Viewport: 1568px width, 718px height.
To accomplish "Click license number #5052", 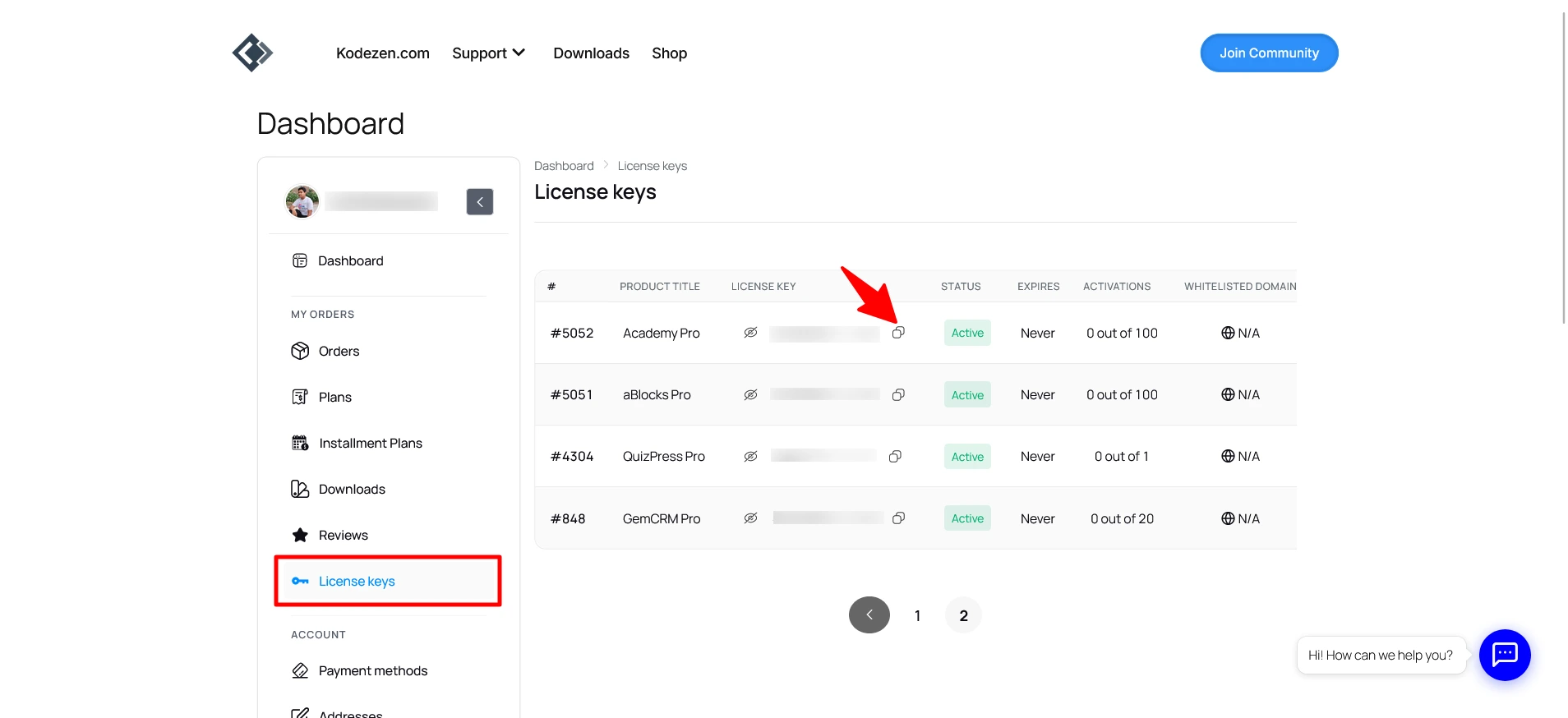I will coord(572,333).
